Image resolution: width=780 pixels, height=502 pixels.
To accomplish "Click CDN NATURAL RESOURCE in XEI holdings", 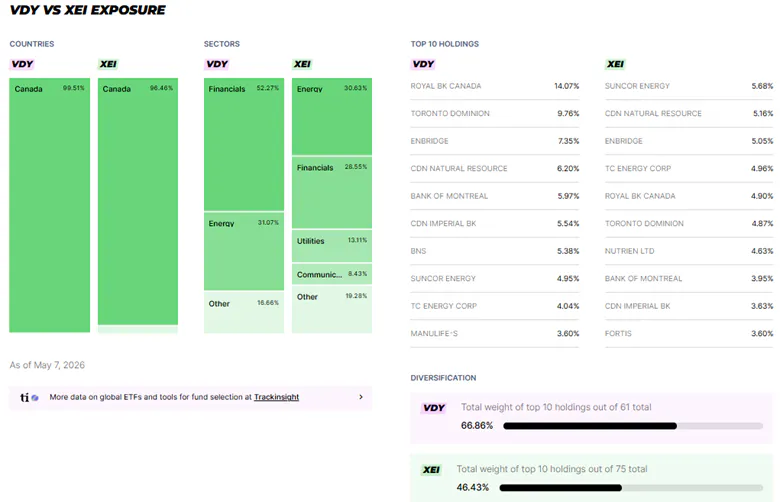I will [x=653, y=113].
